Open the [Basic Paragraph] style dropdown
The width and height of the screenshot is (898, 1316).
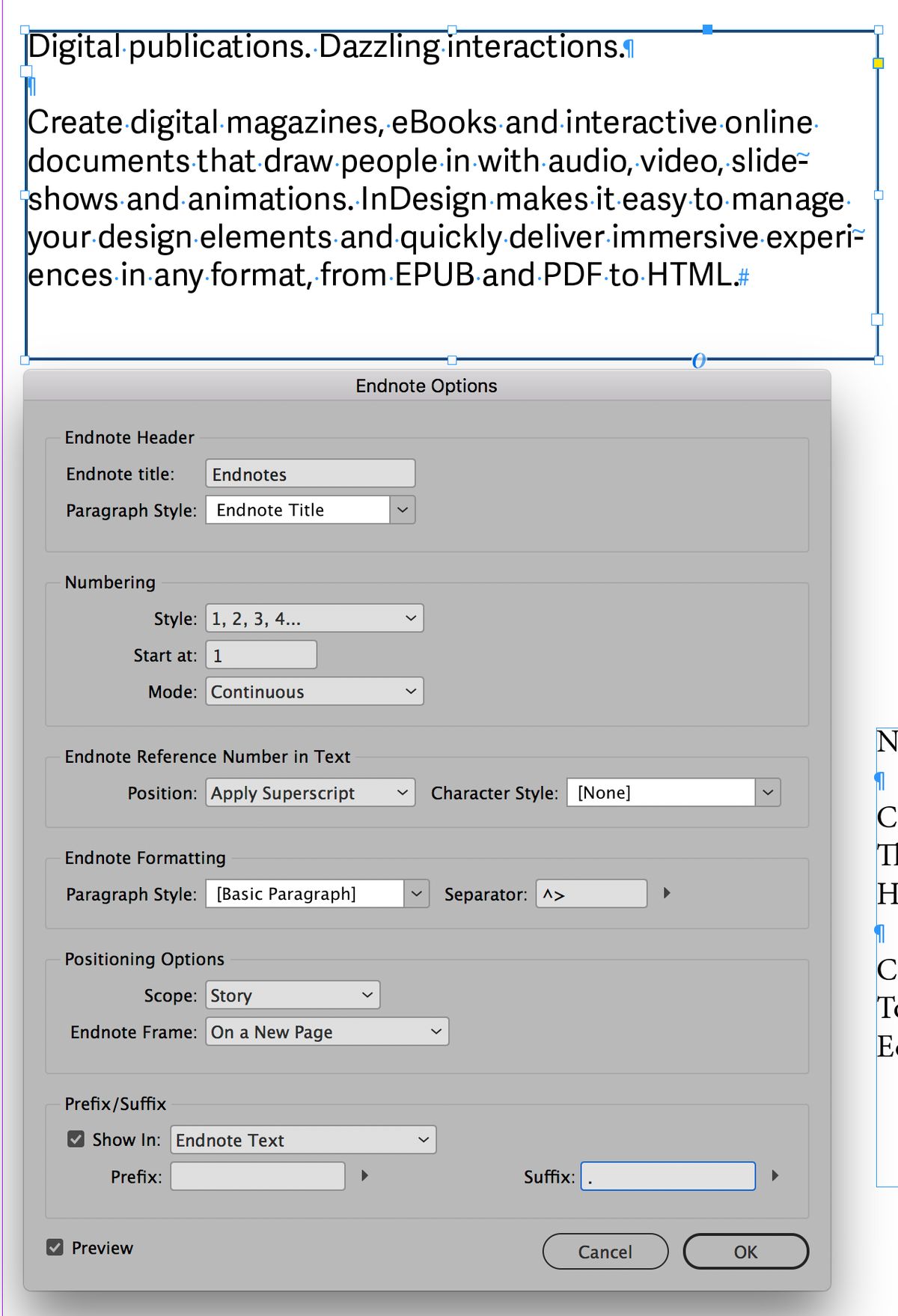pos(417,893)
